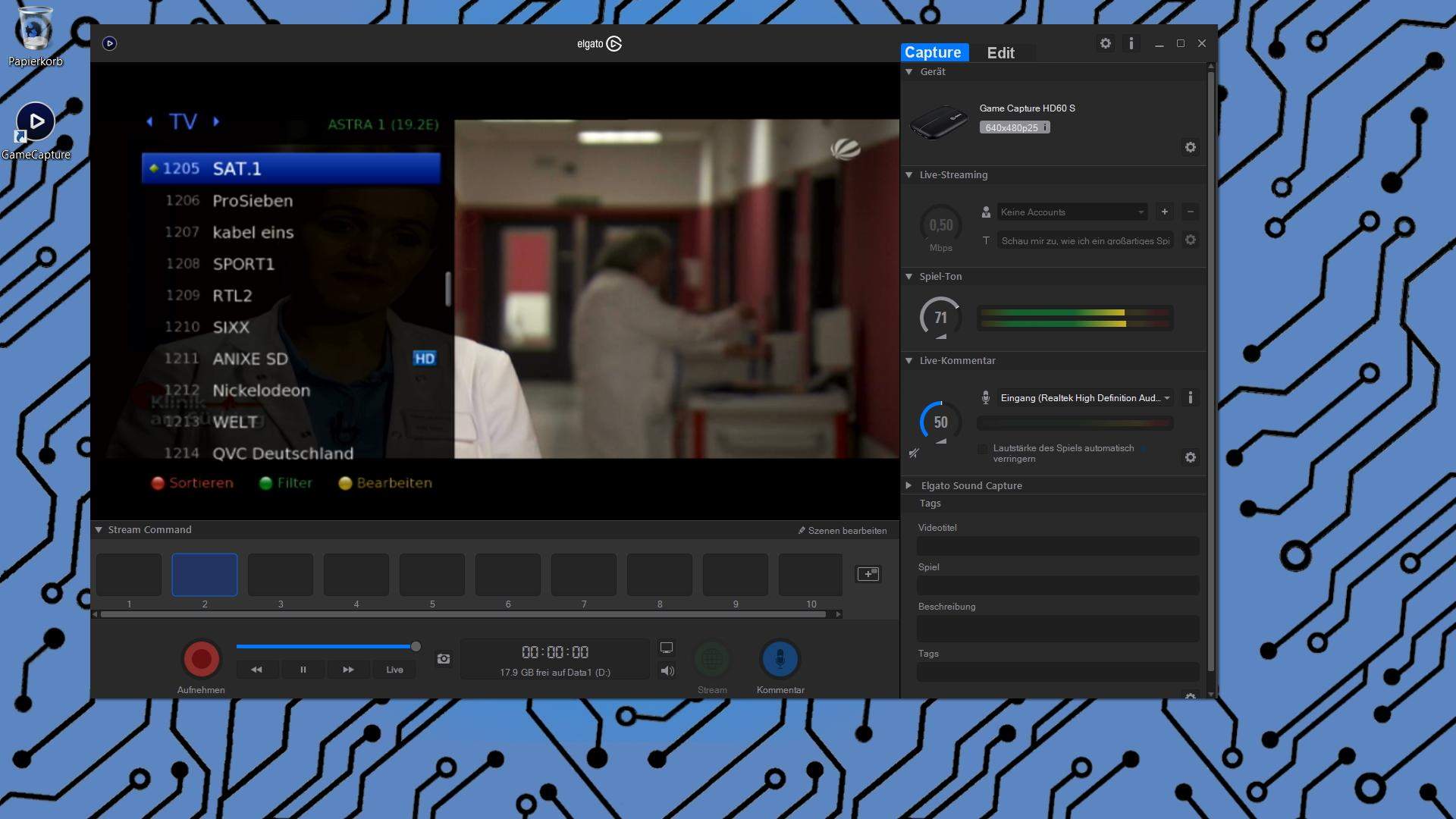Click the speaker icon near the timecode

(x=667, y=670)
